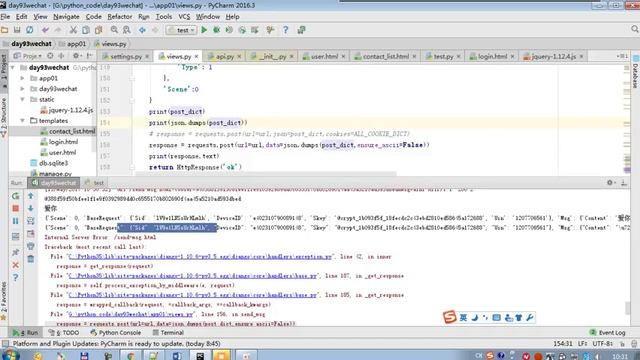Click scroll from source target icon

coord(50,56)
